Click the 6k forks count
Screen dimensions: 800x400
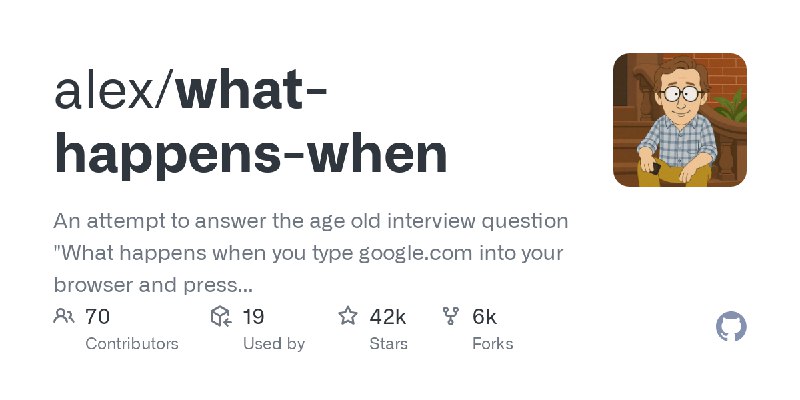pyautogui.click(x=485, y=317)
